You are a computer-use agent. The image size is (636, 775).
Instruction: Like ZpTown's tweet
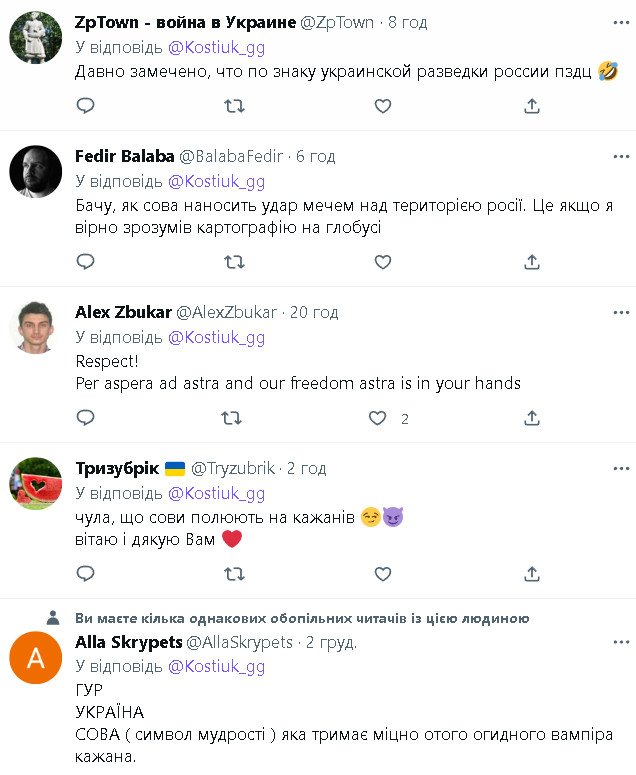(382, 105)
